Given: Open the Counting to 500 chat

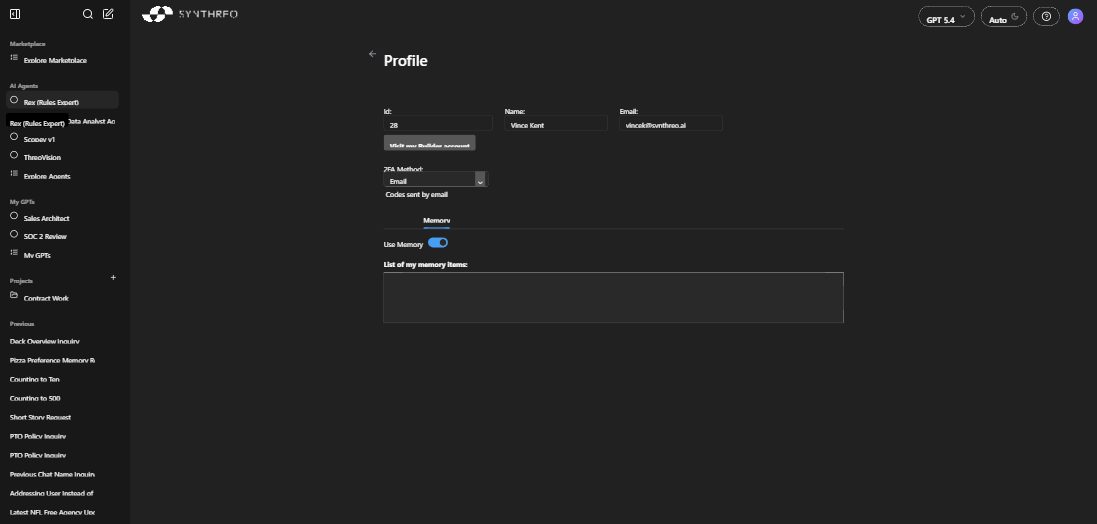Looking at the screenshot, I should click(x=35, y=398).
